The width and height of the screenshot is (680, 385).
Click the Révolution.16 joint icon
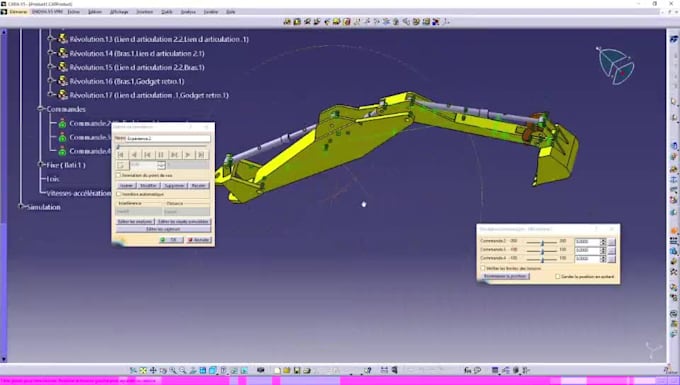tap(63, 81)
